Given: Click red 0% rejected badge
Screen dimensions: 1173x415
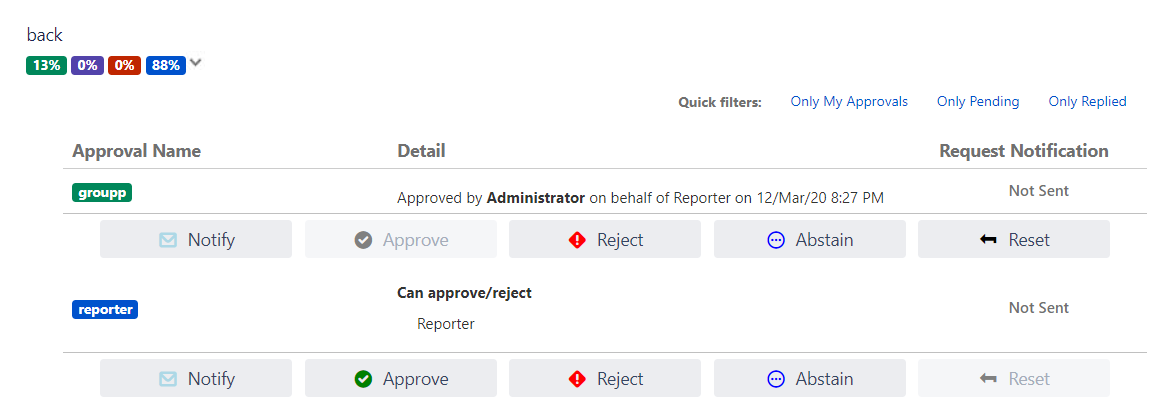Looking at the screenshot, I should pos(124,66).
